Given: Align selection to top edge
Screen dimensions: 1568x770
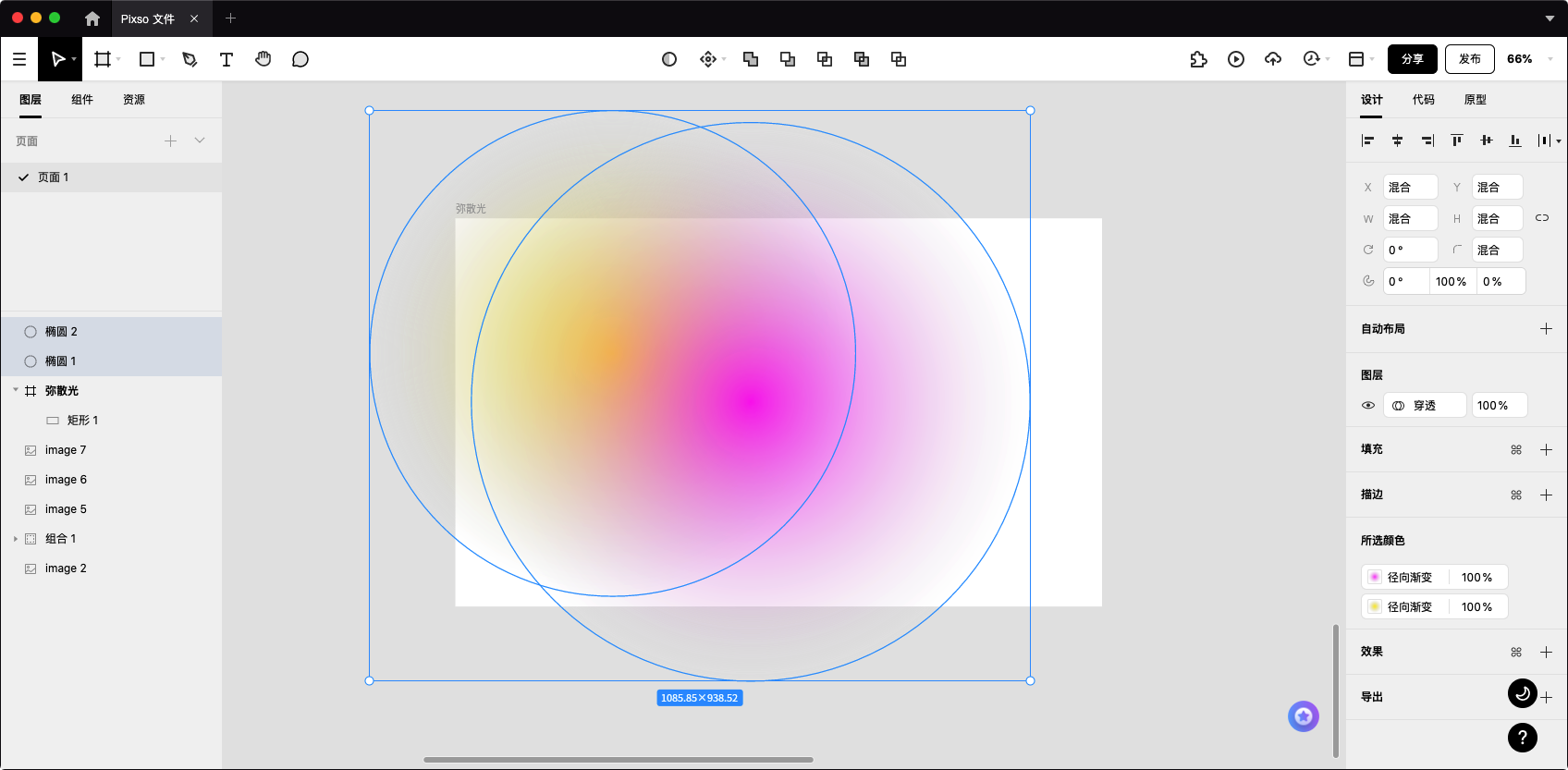Looking at the screenshot, I should pyautogui.click(x=1457, y=141).
